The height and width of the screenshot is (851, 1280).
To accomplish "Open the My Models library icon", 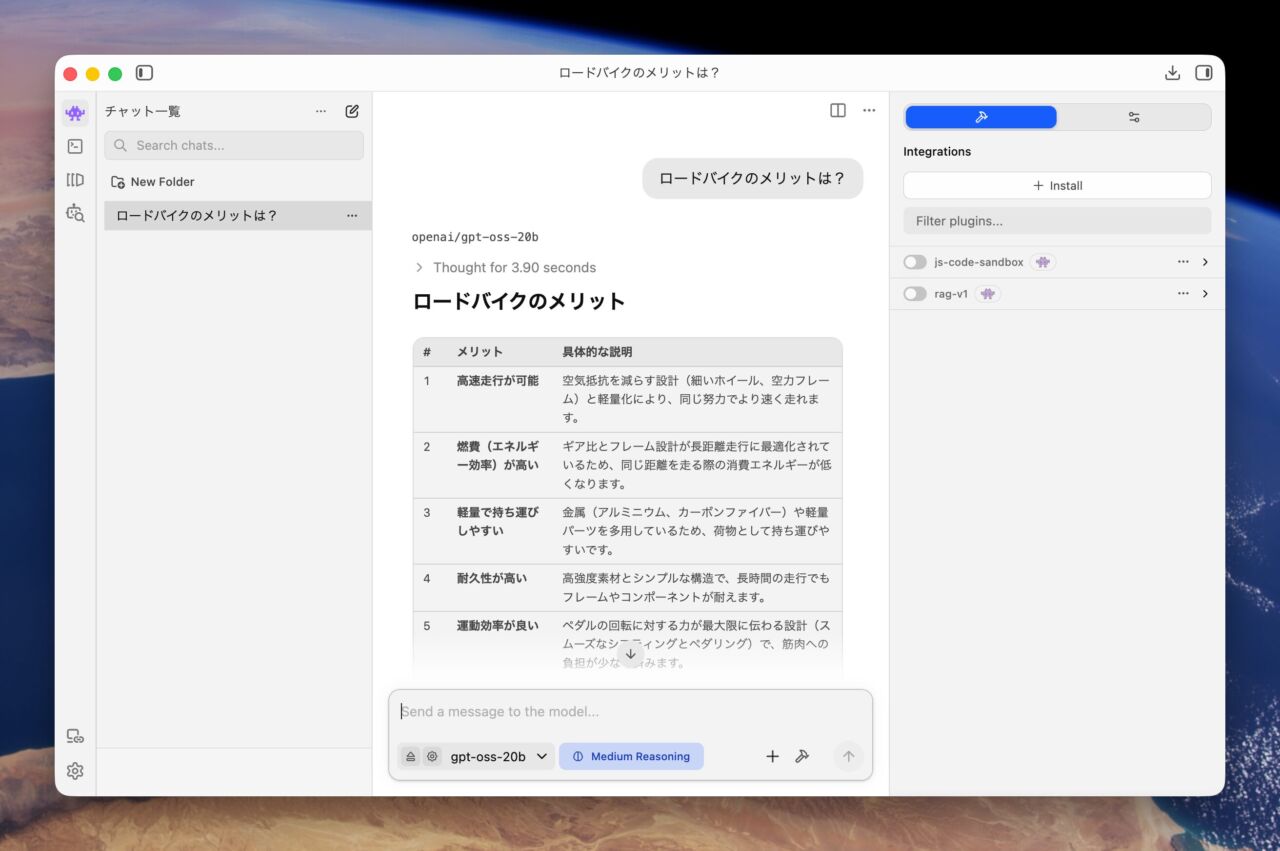I will pyautogui.click(x=75, y=180).
